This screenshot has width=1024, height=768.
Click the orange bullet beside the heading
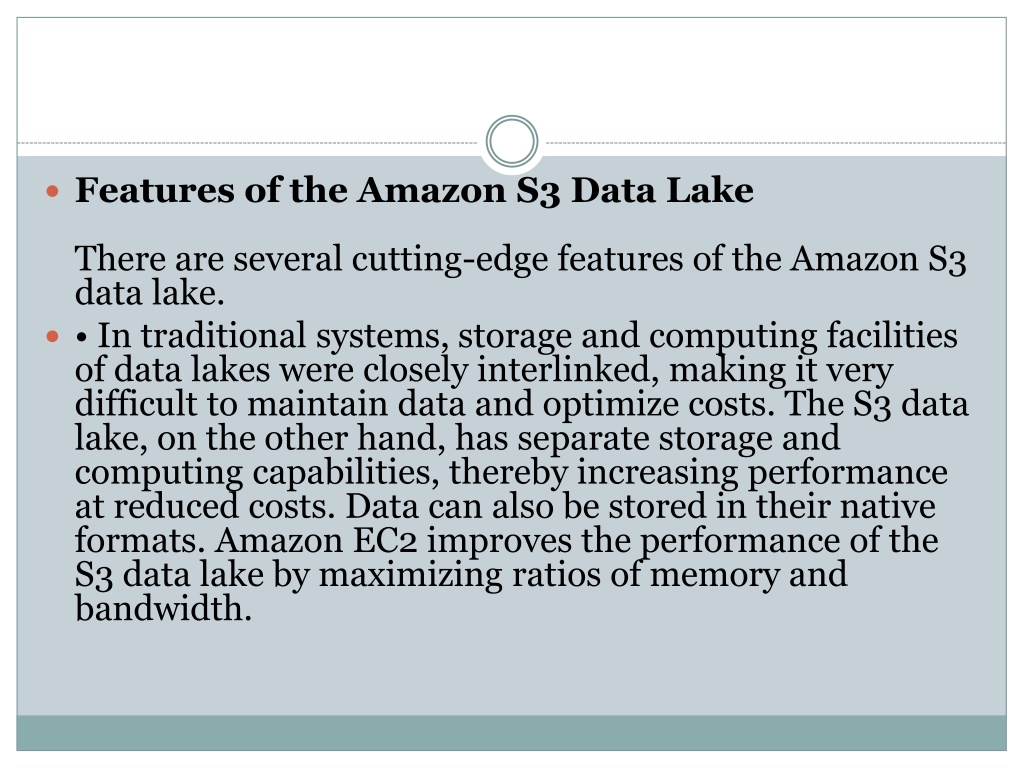53,191
